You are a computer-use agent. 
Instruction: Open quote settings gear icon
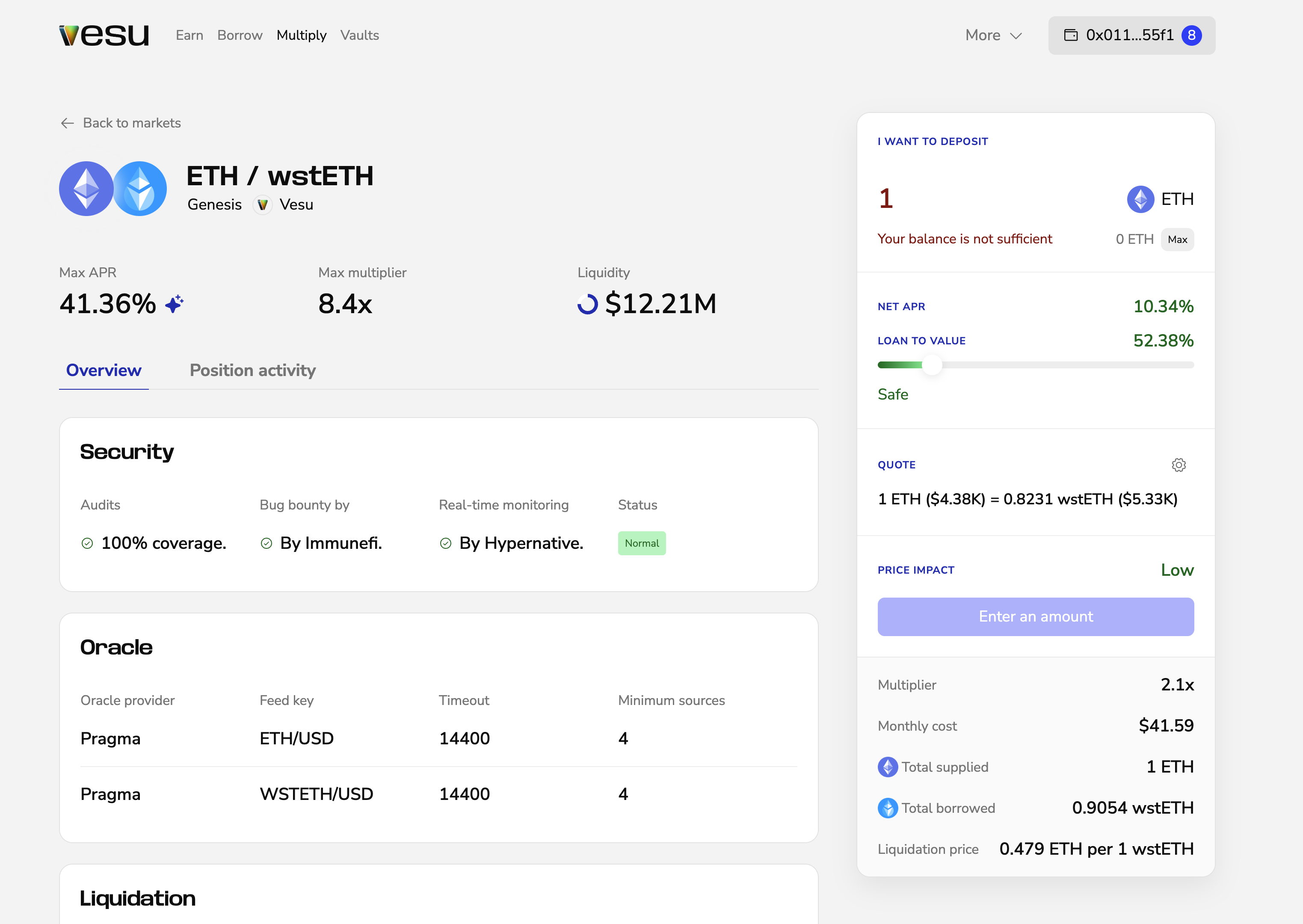1179,465
